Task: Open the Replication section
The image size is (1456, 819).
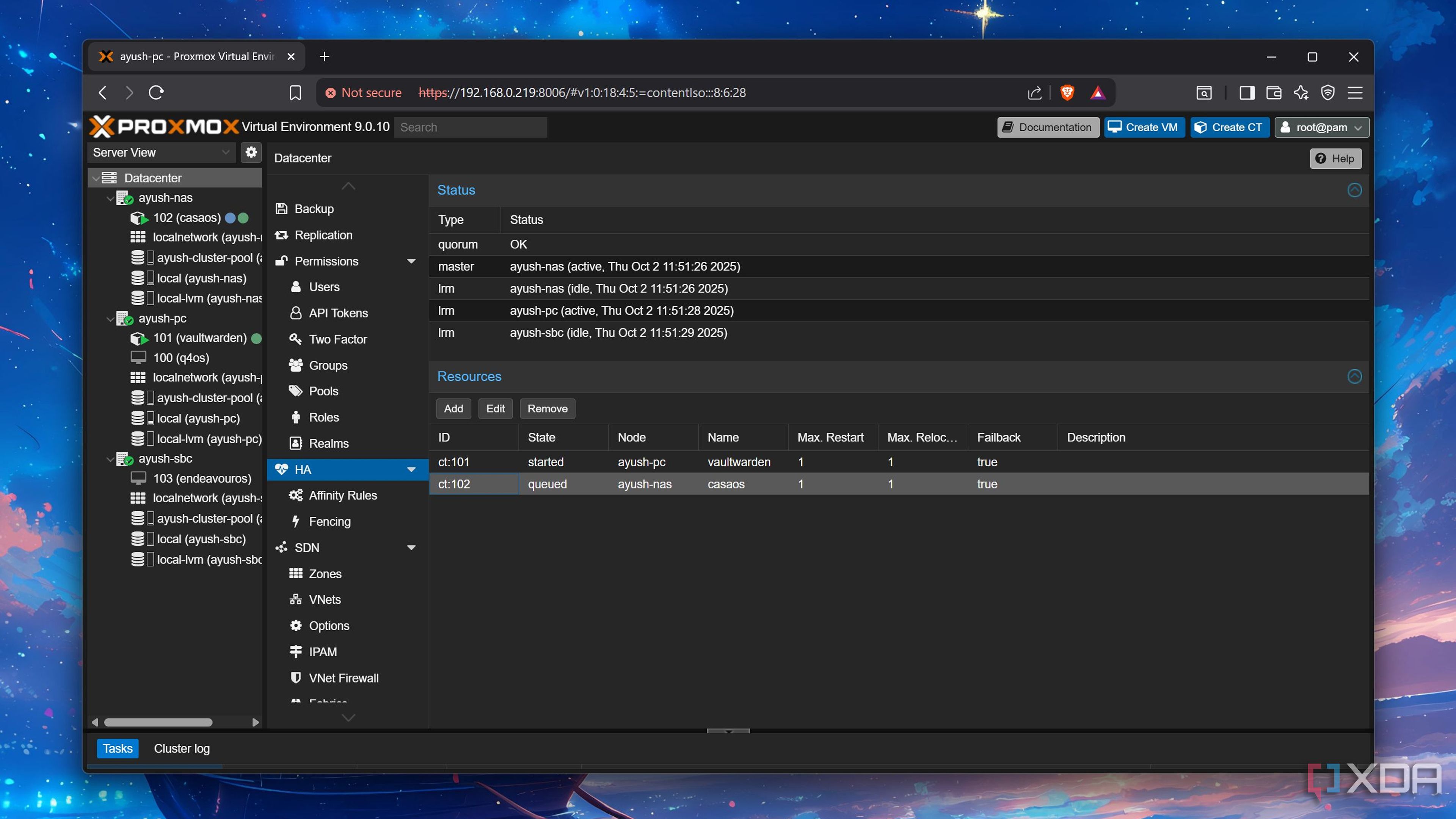Action: point(347,235)
